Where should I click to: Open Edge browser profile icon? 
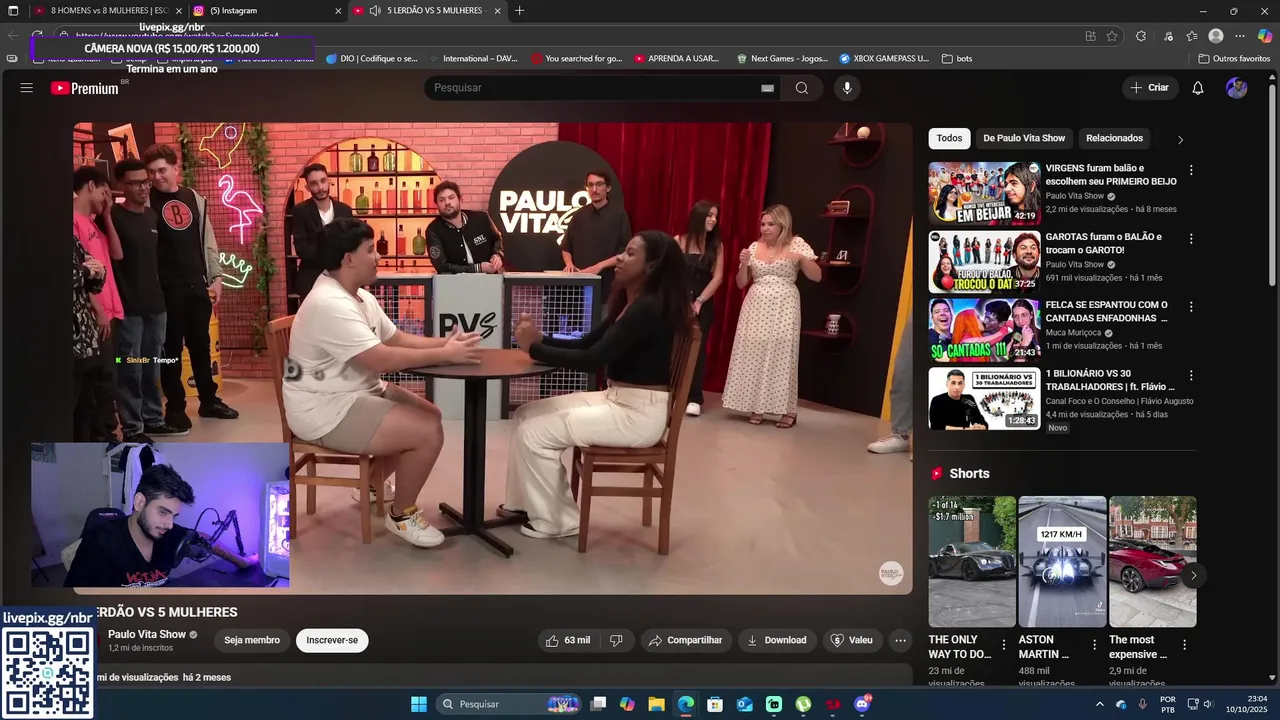[x=1216, y=36]
